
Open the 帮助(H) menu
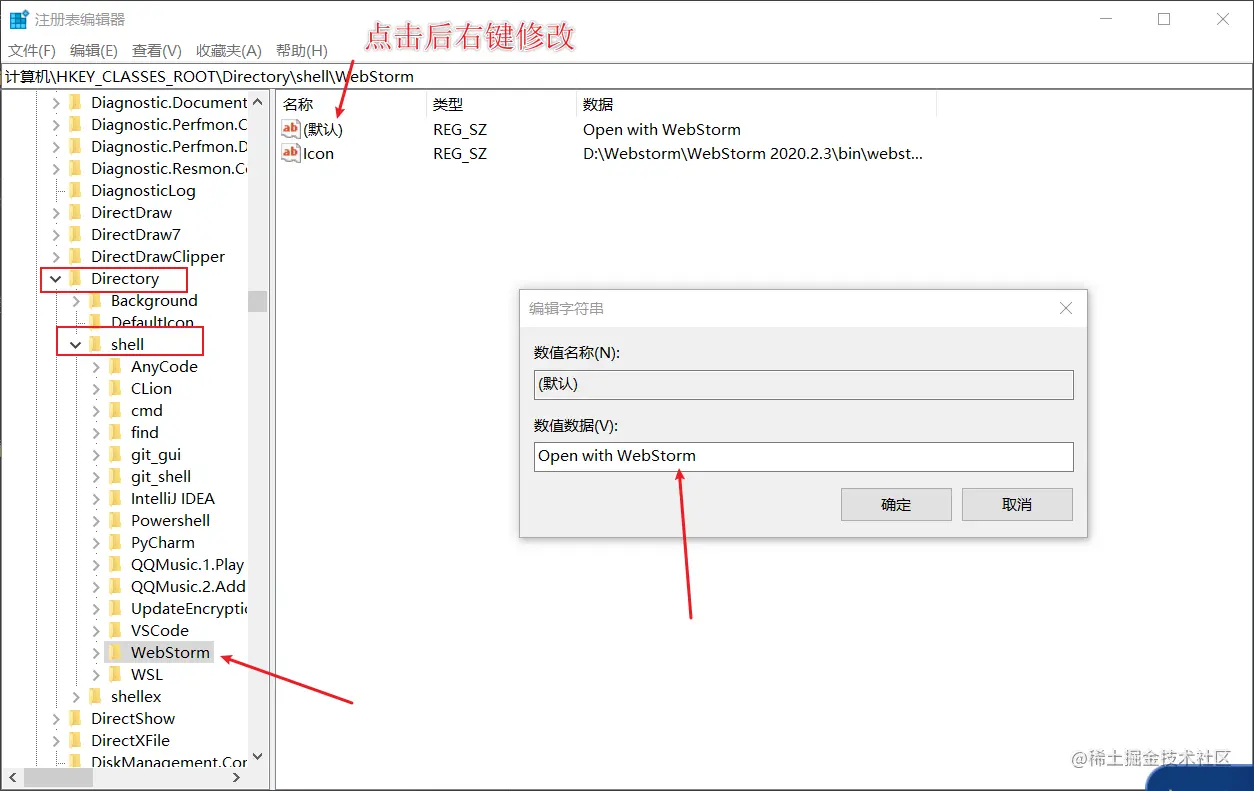pos(301,50)
